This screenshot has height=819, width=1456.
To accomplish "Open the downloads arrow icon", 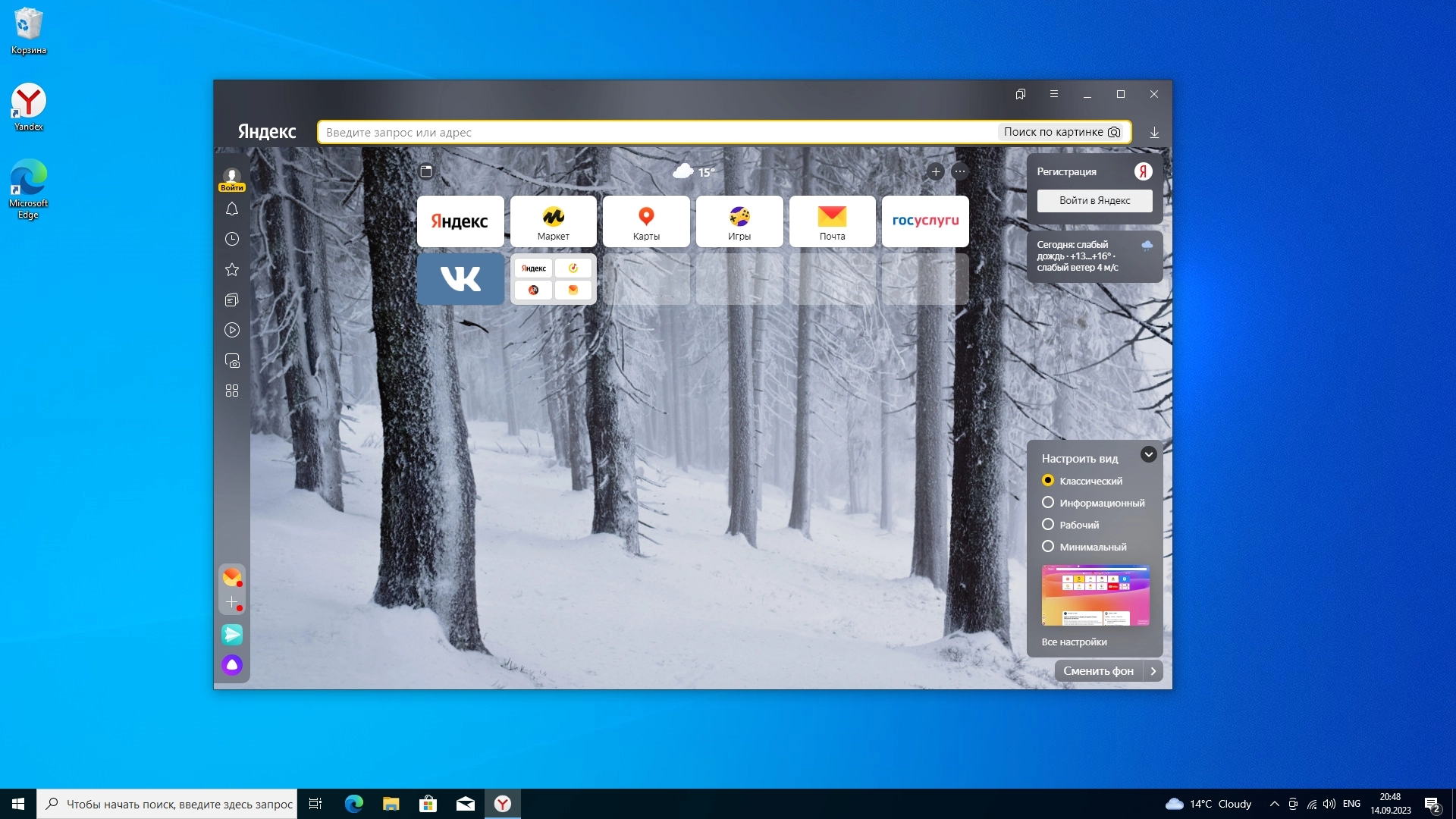I will 1154,132.
